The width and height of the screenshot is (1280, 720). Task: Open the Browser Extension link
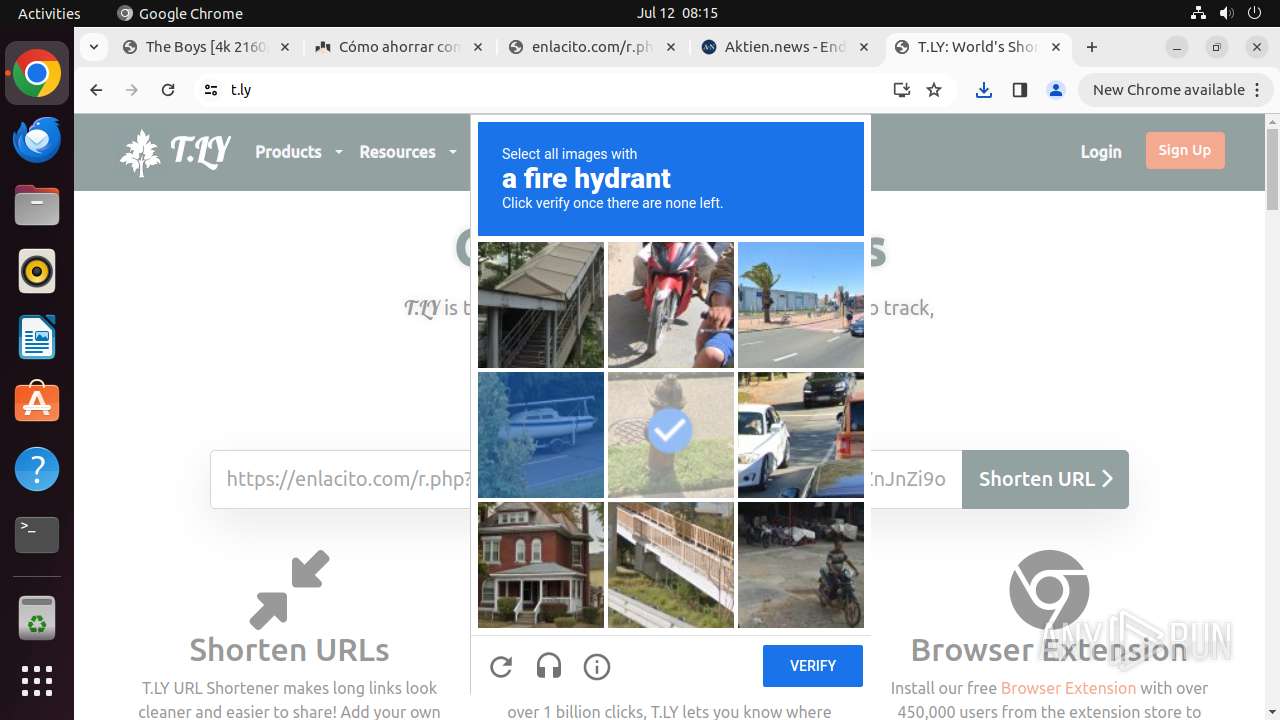(x=1068, y=688)
